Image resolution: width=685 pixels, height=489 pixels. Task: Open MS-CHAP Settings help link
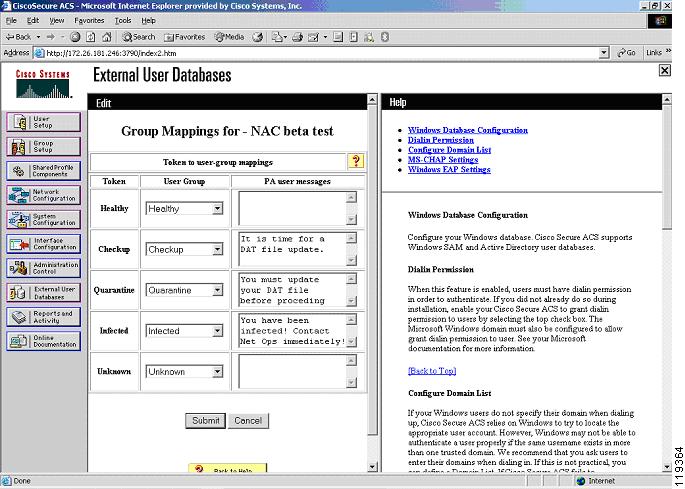click(443, 160)
